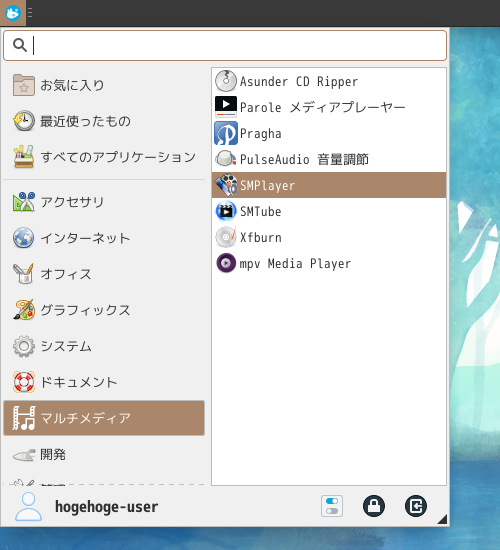The height and width of the screenshot is (550, 500).
Task: Lock the screen with padlock button
Action: point(374,506)
